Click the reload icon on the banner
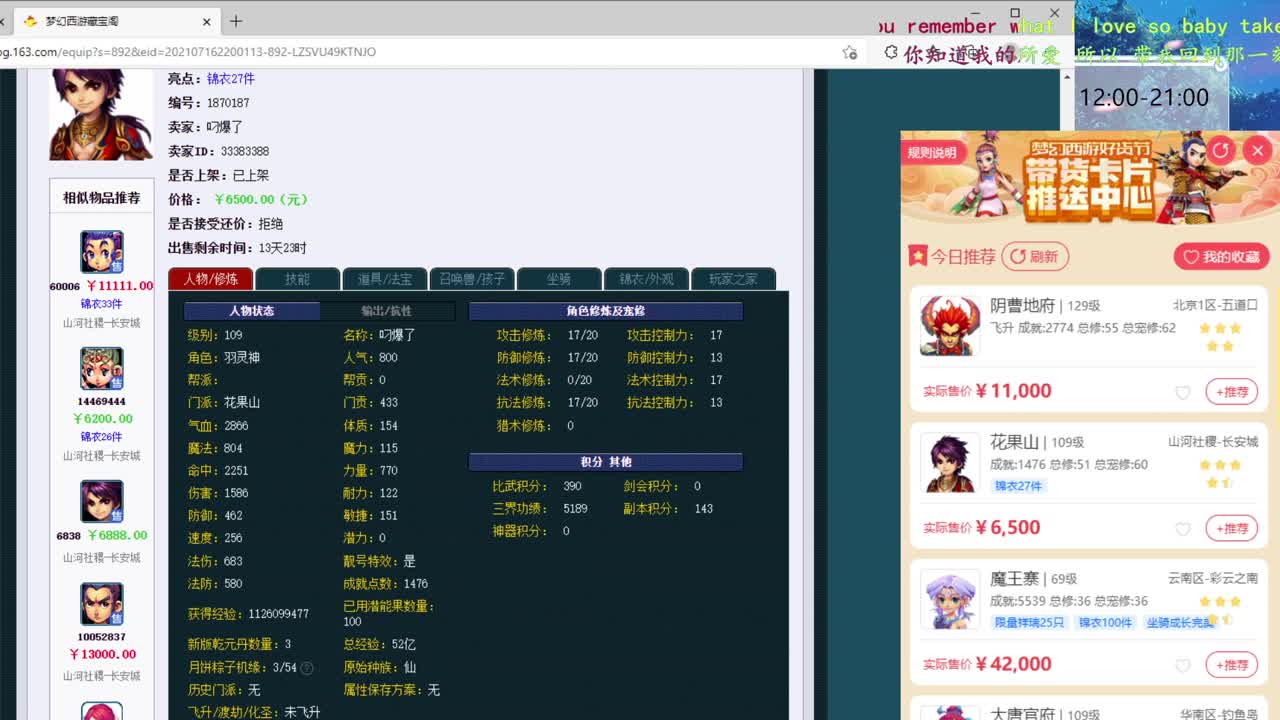 tap(1221, 150)
